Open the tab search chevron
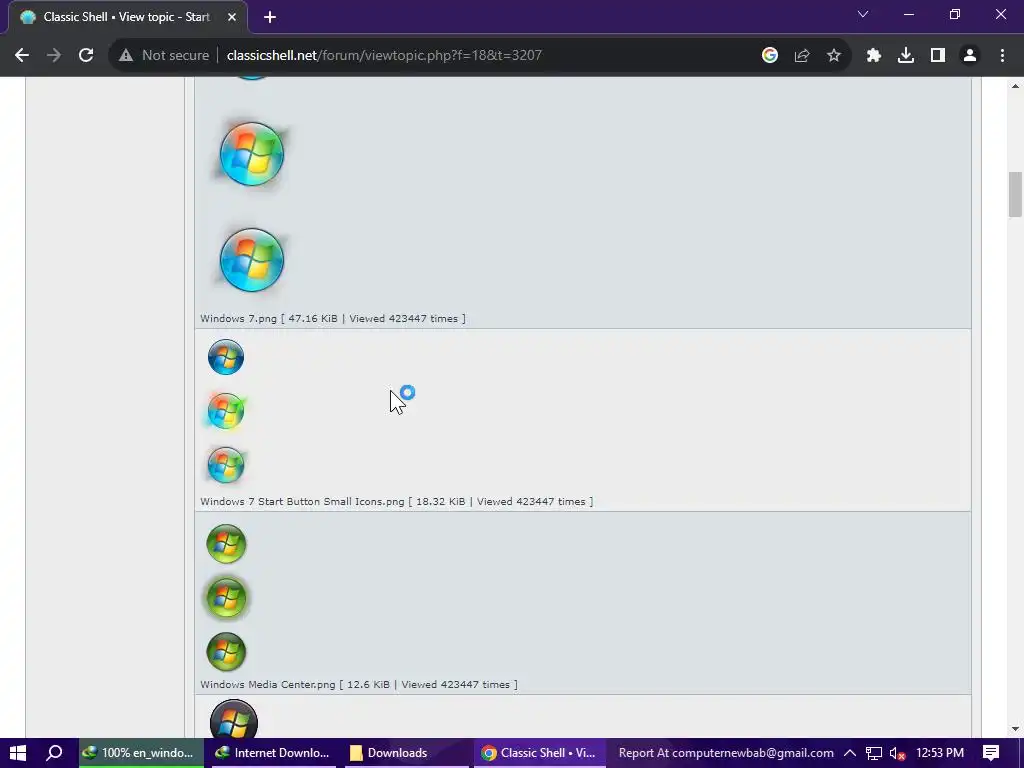 pyautogui.click(x=863, y=14)
